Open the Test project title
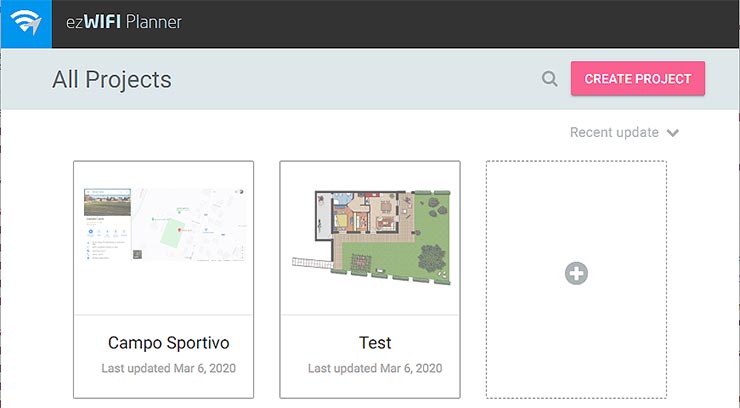The height and width of the screenshot is (408, 740). click(375, 344)
